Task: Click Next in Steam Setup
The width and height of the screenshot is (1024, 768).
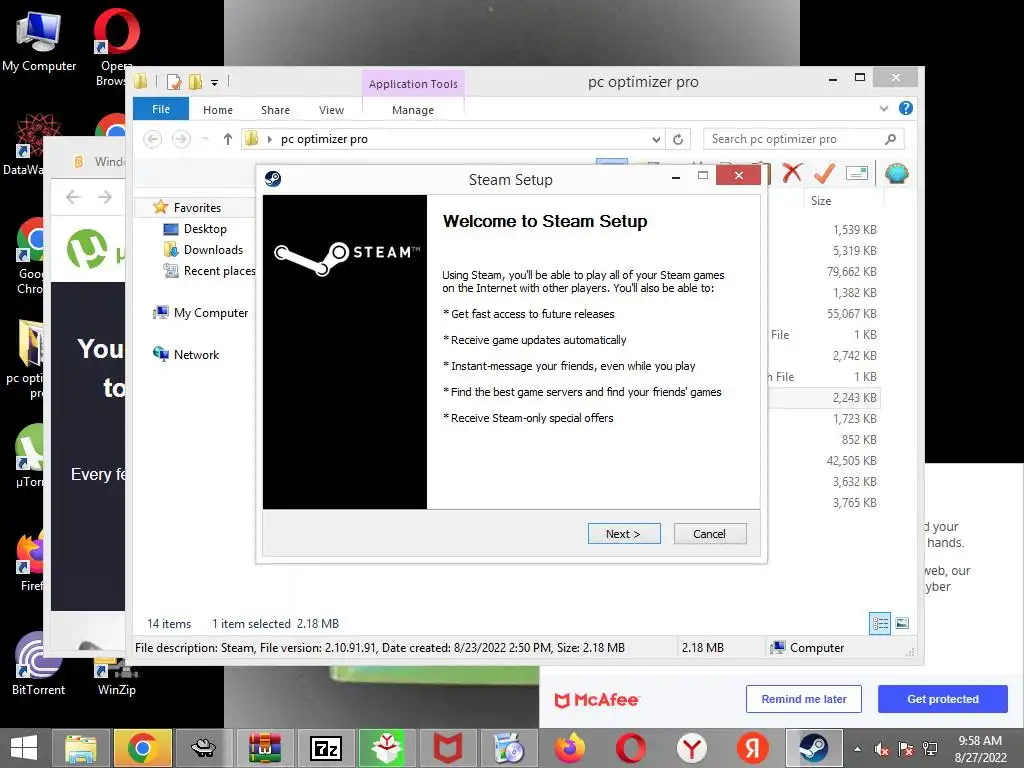Action: click(624, 534)
